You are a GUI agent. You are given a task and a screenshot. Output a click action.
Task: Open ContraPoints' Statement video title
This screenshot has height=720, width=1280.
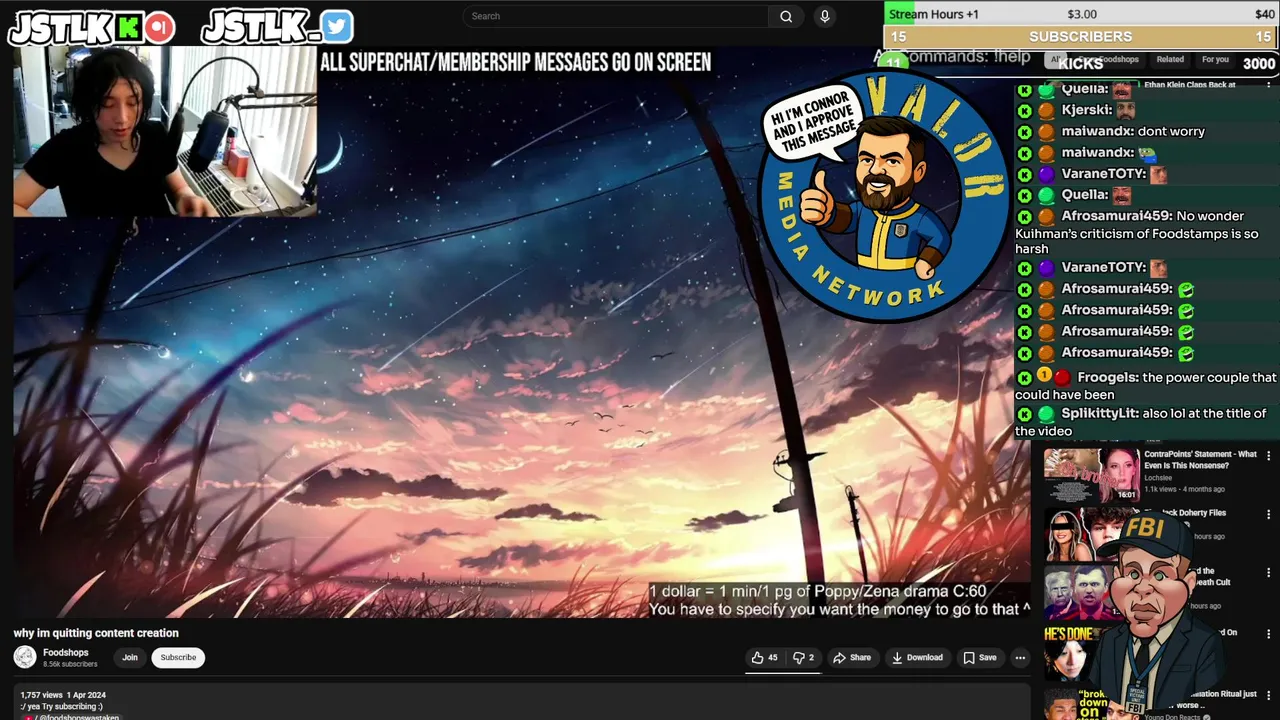coord(1200,460)
